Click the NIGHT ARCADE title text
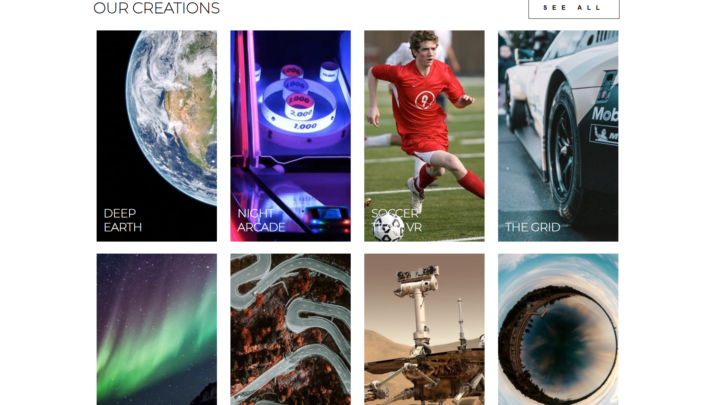 [261, 220]
